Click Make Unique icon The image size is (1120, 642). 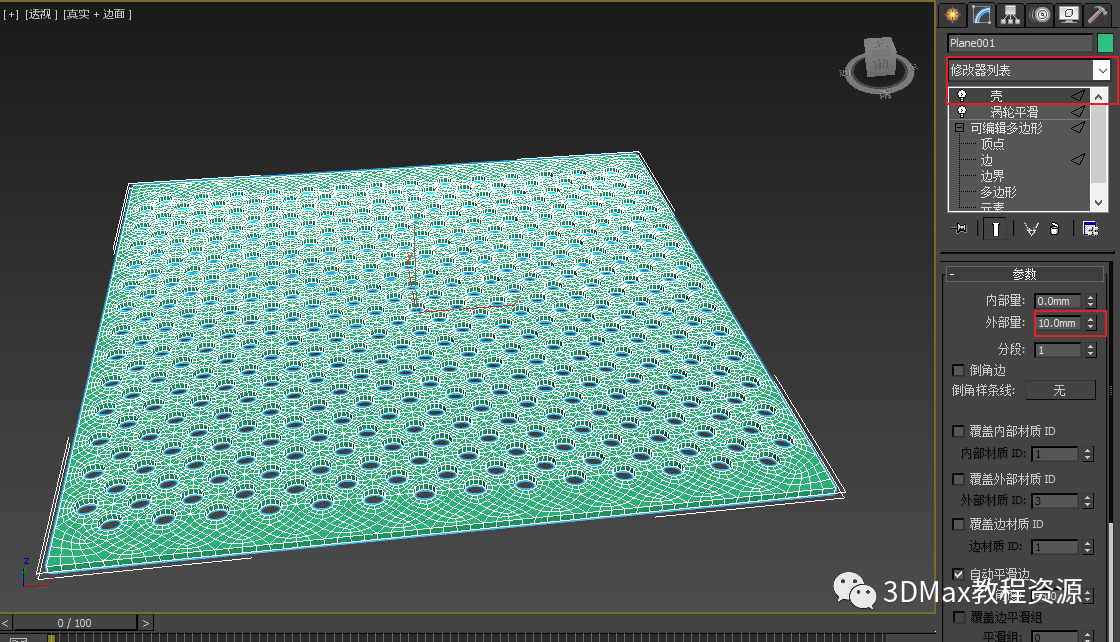click(1031, 229)
